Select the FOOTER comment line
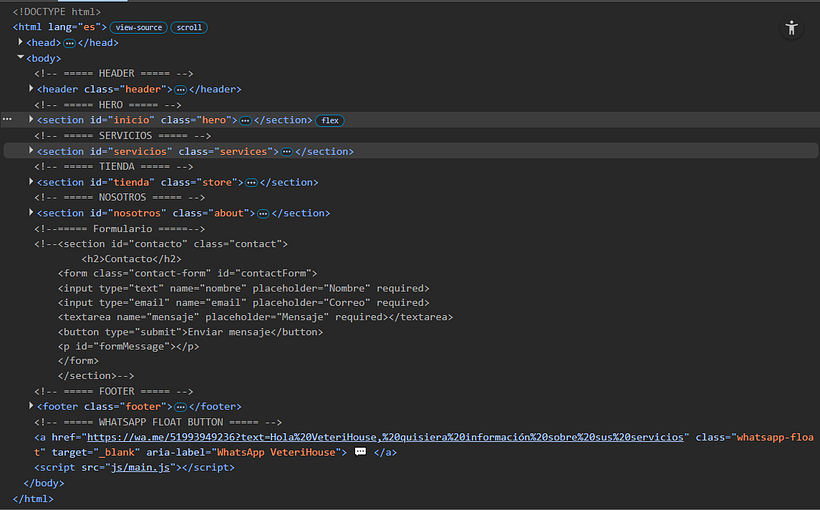The width and height of the screenshot is (820, 510). coord(113,391)
